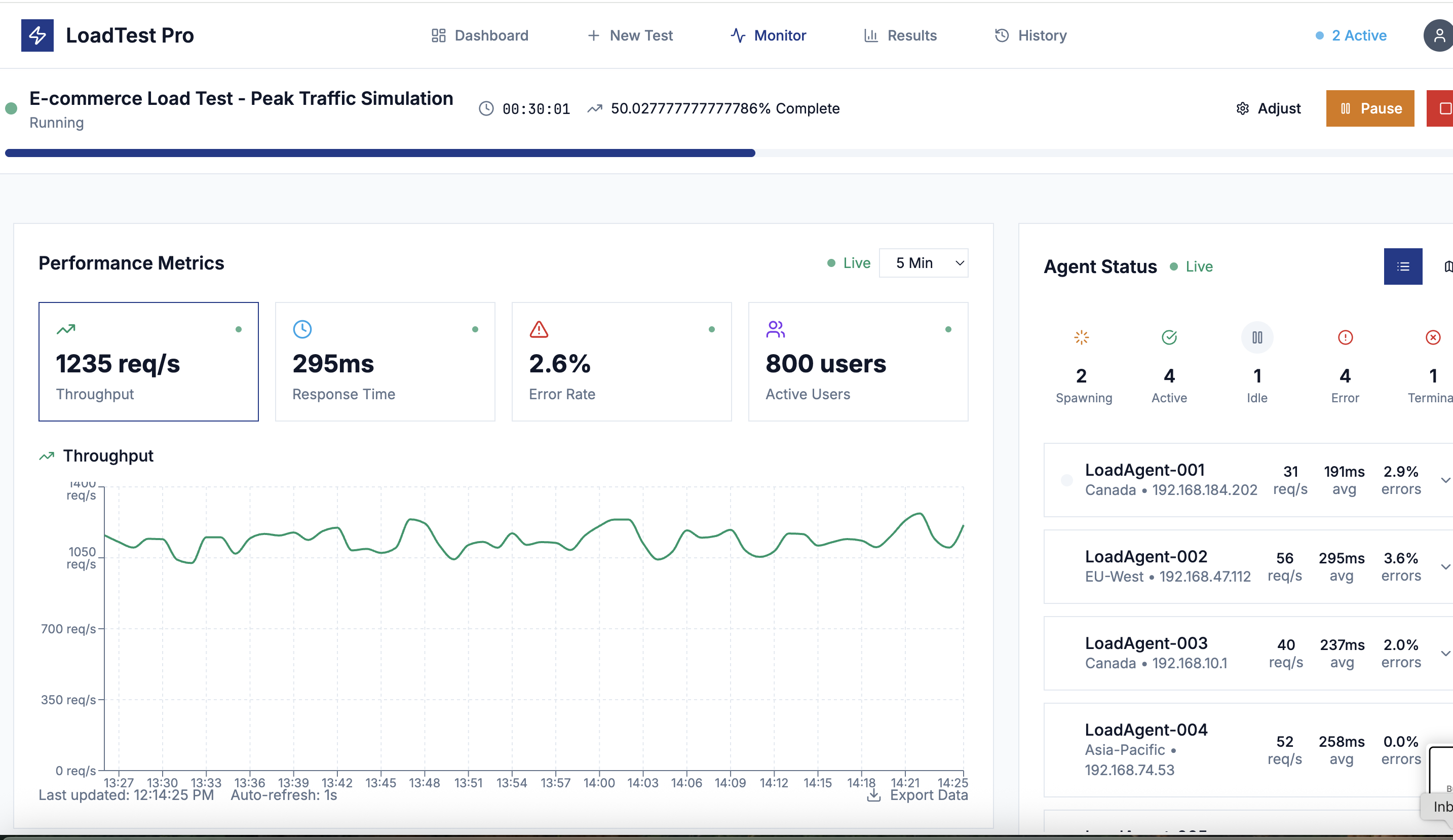Switch Agent Status to list view
1453x840 pixels.
(1402, 266)
